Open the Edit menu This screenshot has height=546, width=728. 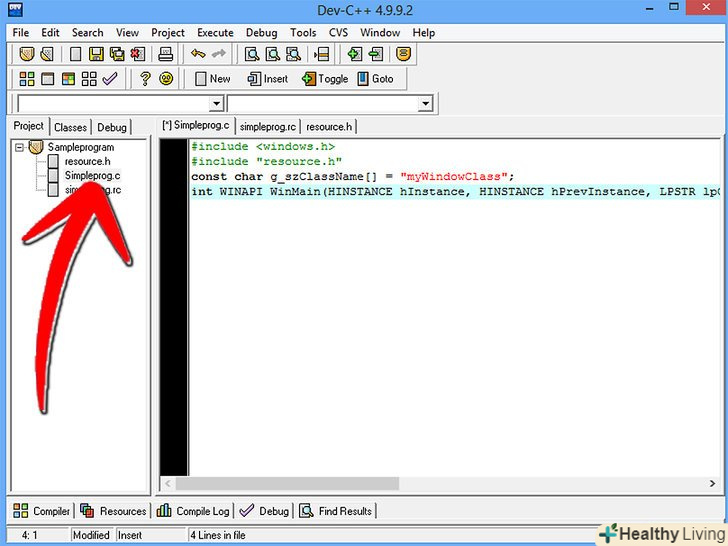click(50, 32)
